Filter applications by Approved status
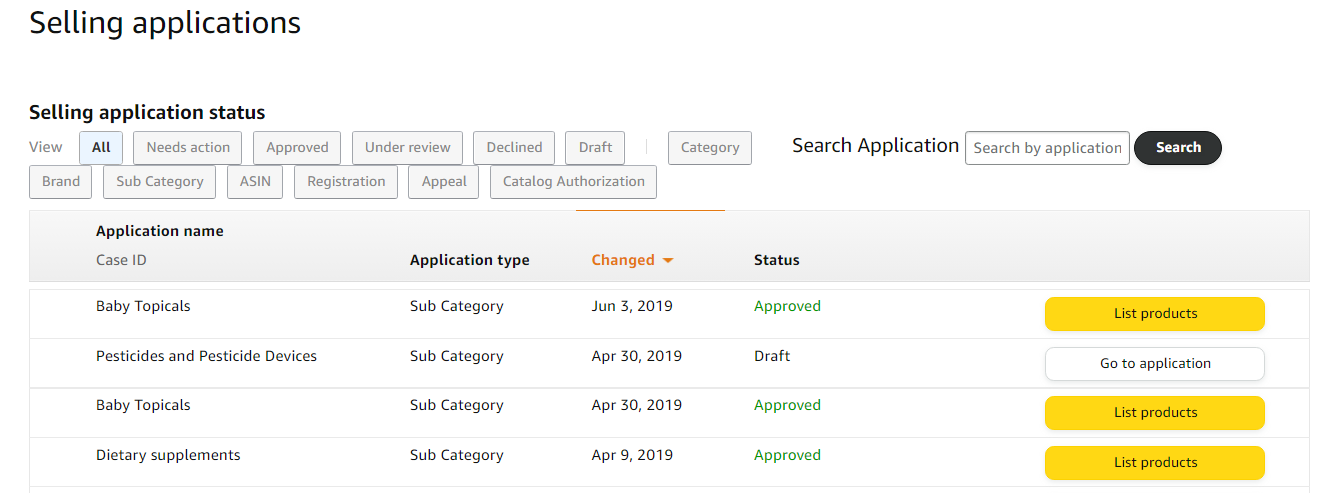The image size is (1333, 493). (297, 148)
